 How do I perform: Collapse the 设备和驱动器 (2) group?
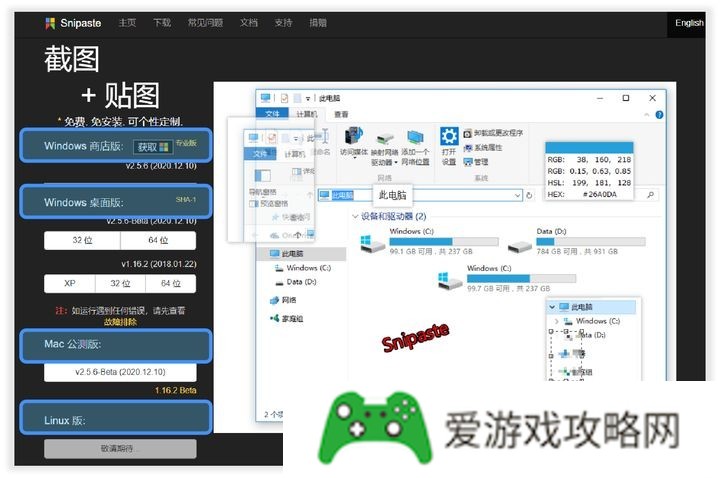[x=355, y=216]
